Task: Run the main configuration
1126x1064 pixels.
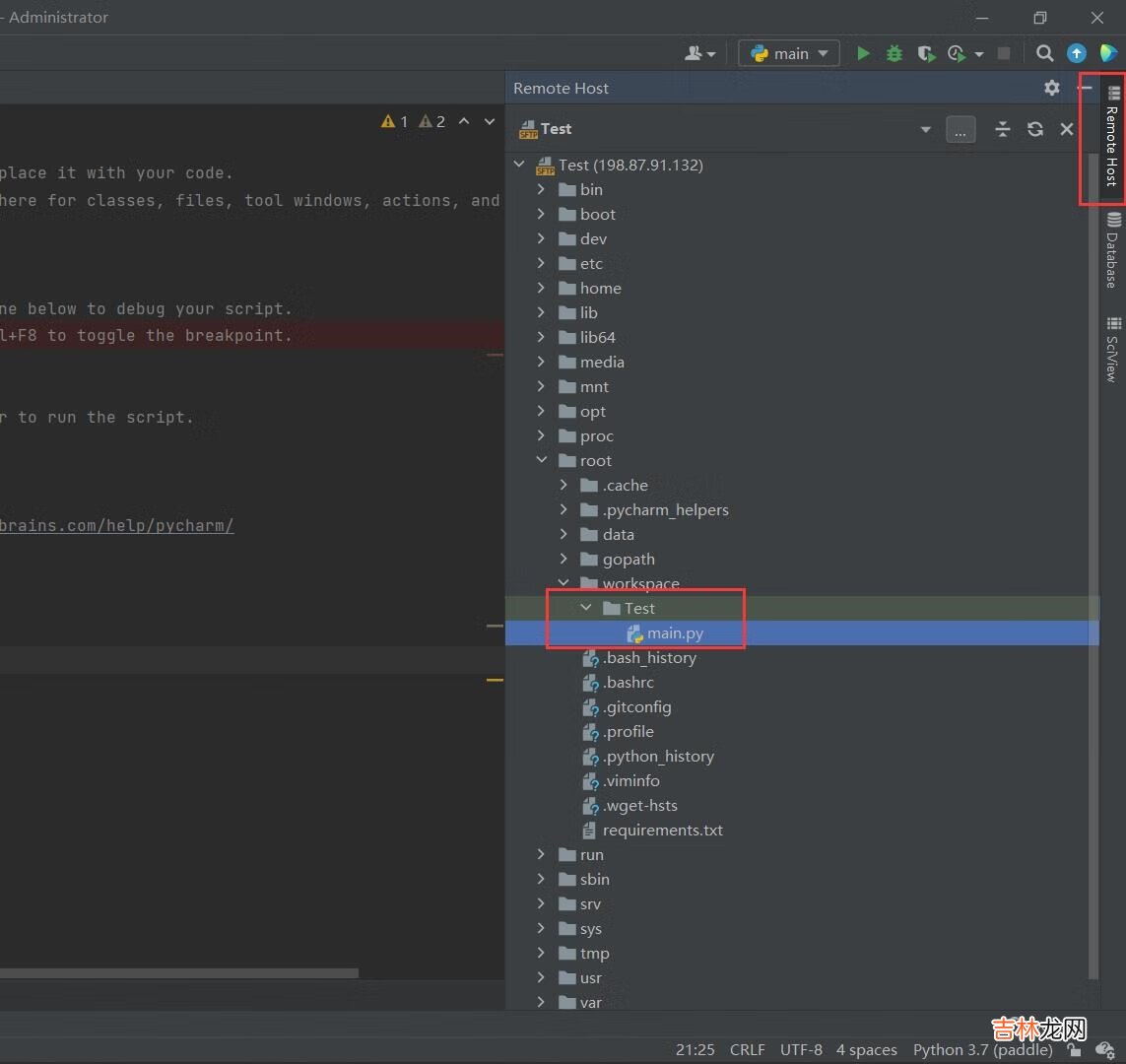Action: click(863, 53)
